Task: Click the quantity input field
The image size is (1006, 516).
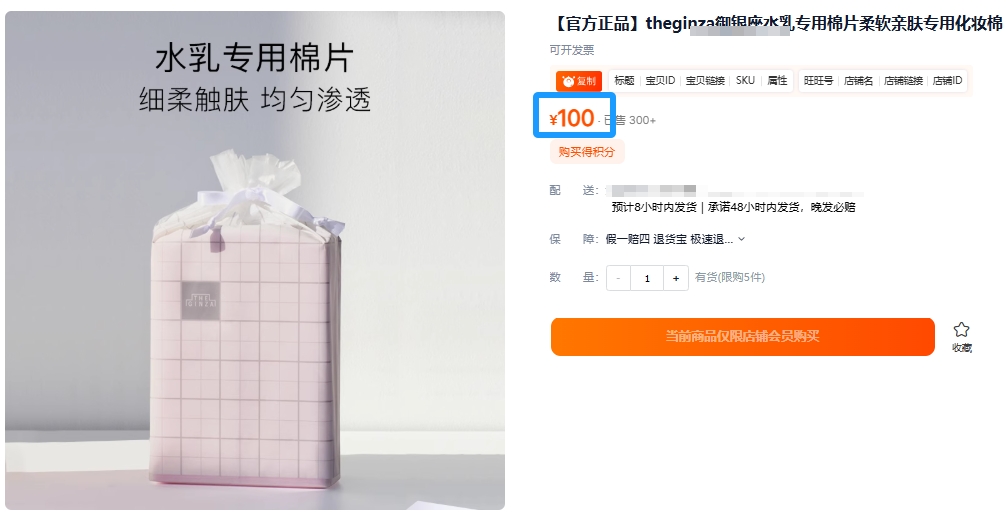Action: click(647, 278)
